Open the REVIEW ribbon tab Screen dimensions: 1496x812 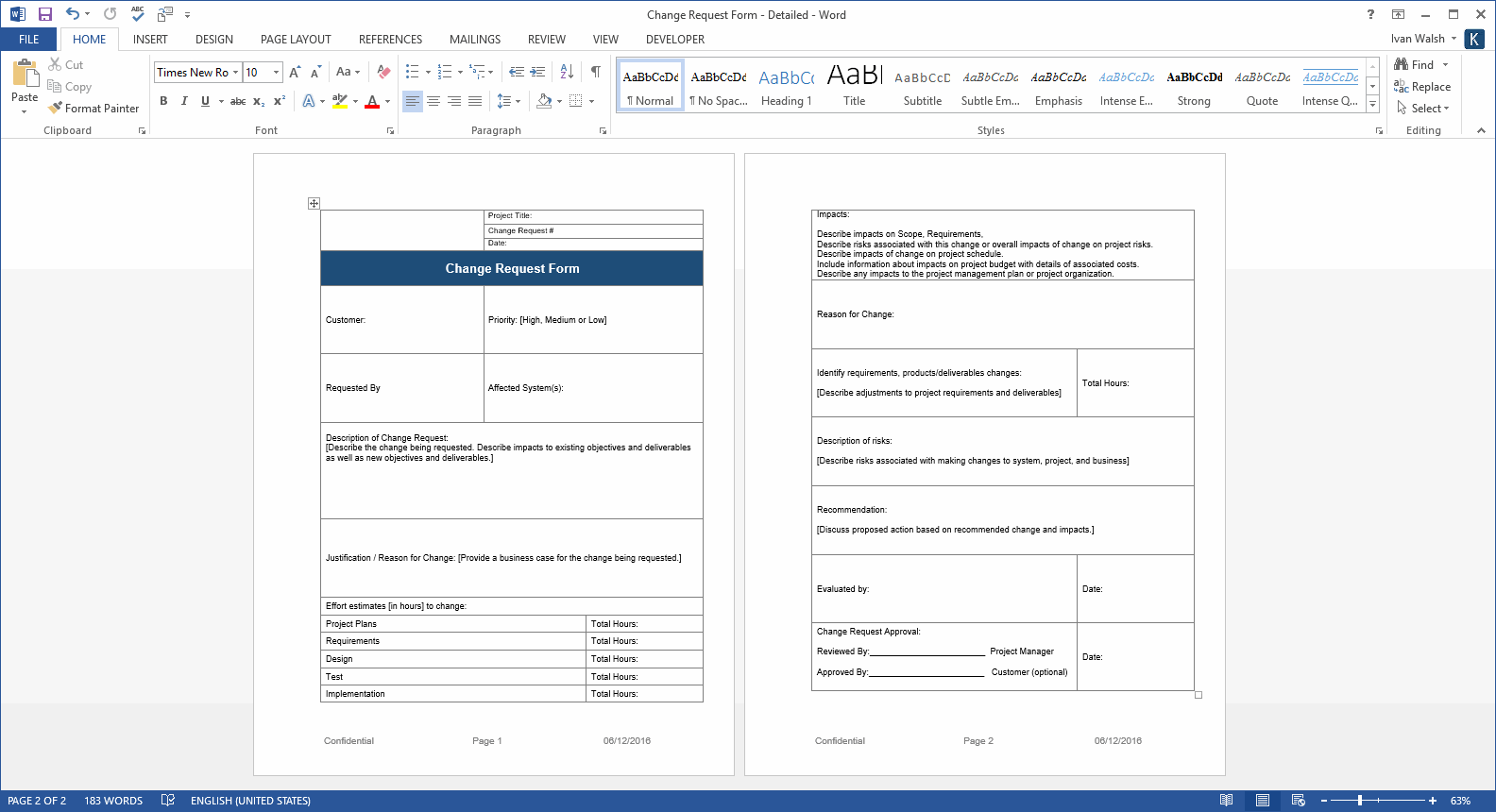pos(546,40)
